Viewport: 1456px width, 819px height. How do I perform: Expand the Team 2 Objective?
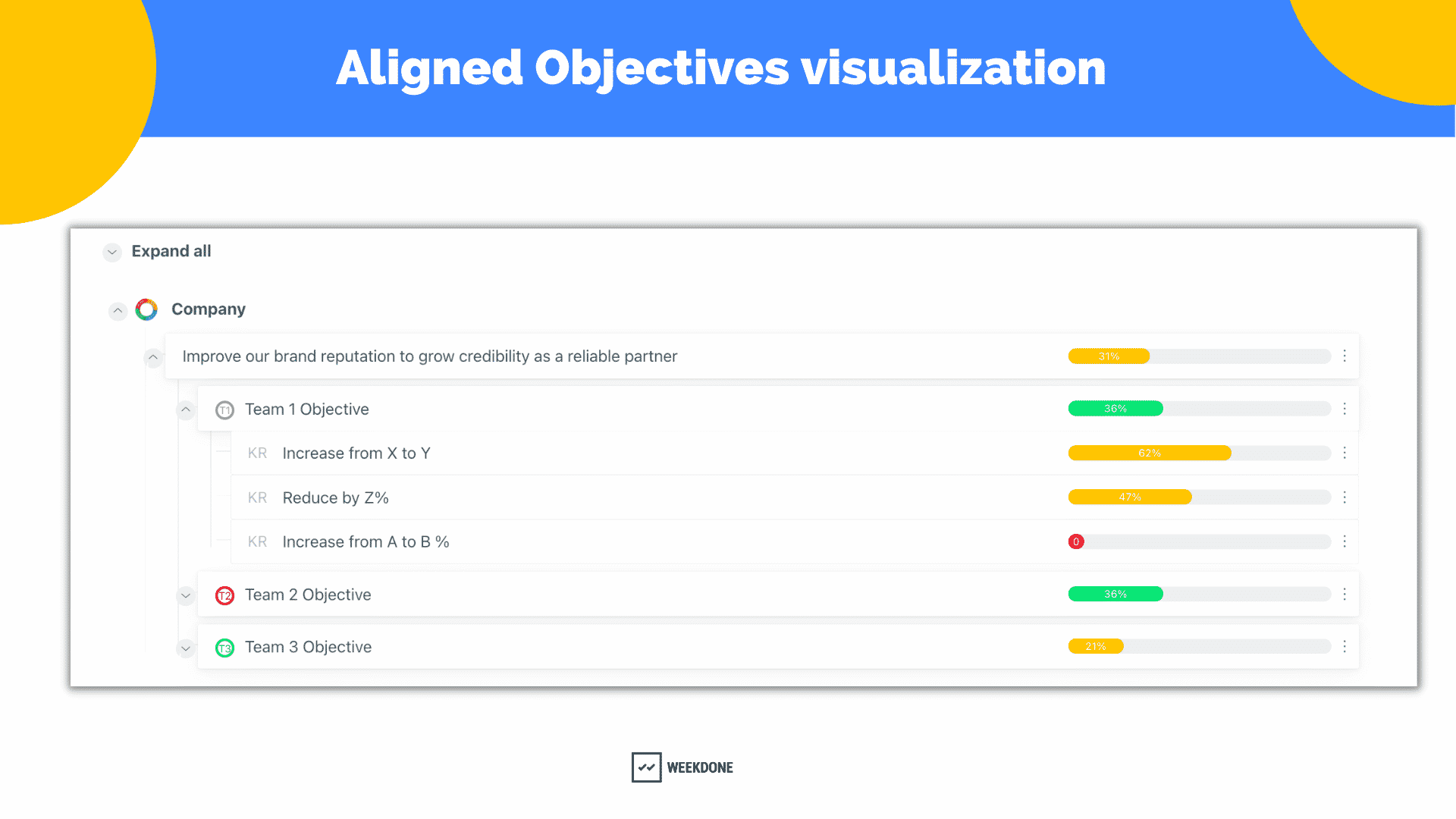point(186,596)
